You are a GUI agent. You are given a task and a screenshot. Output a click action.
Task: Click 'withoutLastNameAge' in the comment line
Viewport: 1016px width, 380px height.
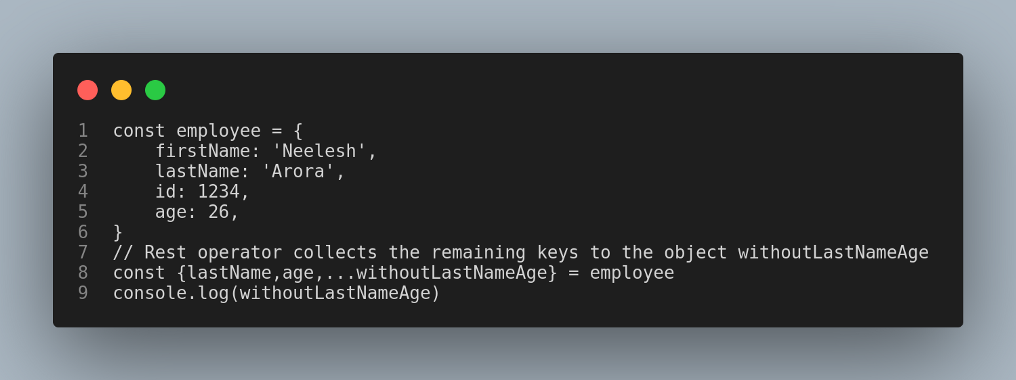point(833,252)
